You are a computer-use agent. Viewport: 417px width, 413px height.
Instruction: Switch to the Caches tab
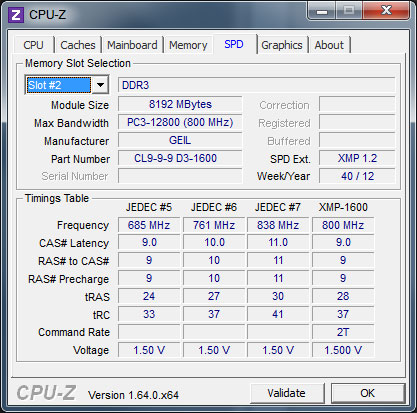click(x=78, y=45)
